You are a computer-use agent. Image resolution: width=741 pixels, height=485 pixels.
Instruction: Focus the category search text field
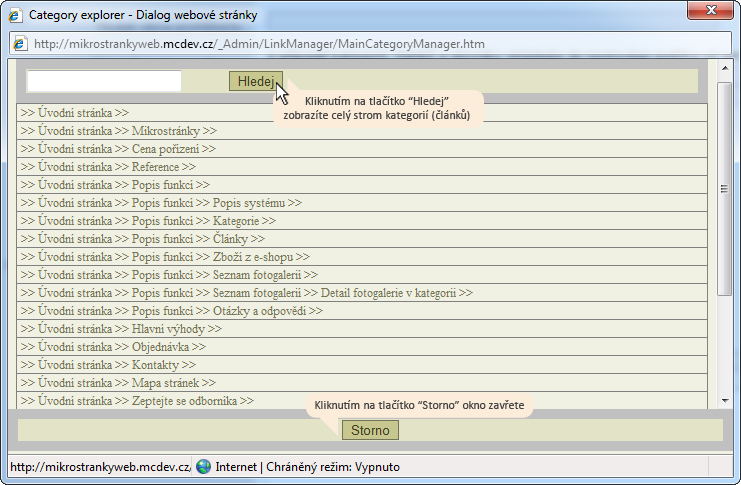pos(104,81)
